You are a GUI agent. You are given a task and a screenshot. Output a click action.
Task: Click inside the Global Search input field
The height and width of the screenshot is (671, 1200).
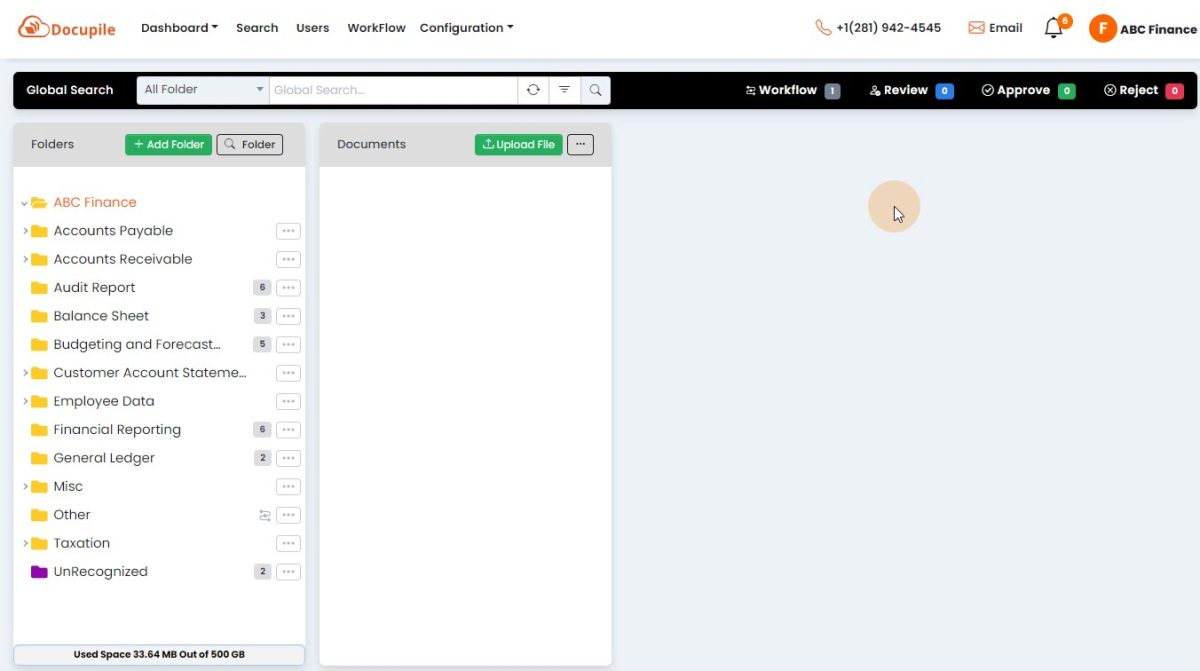coord(390,89)
